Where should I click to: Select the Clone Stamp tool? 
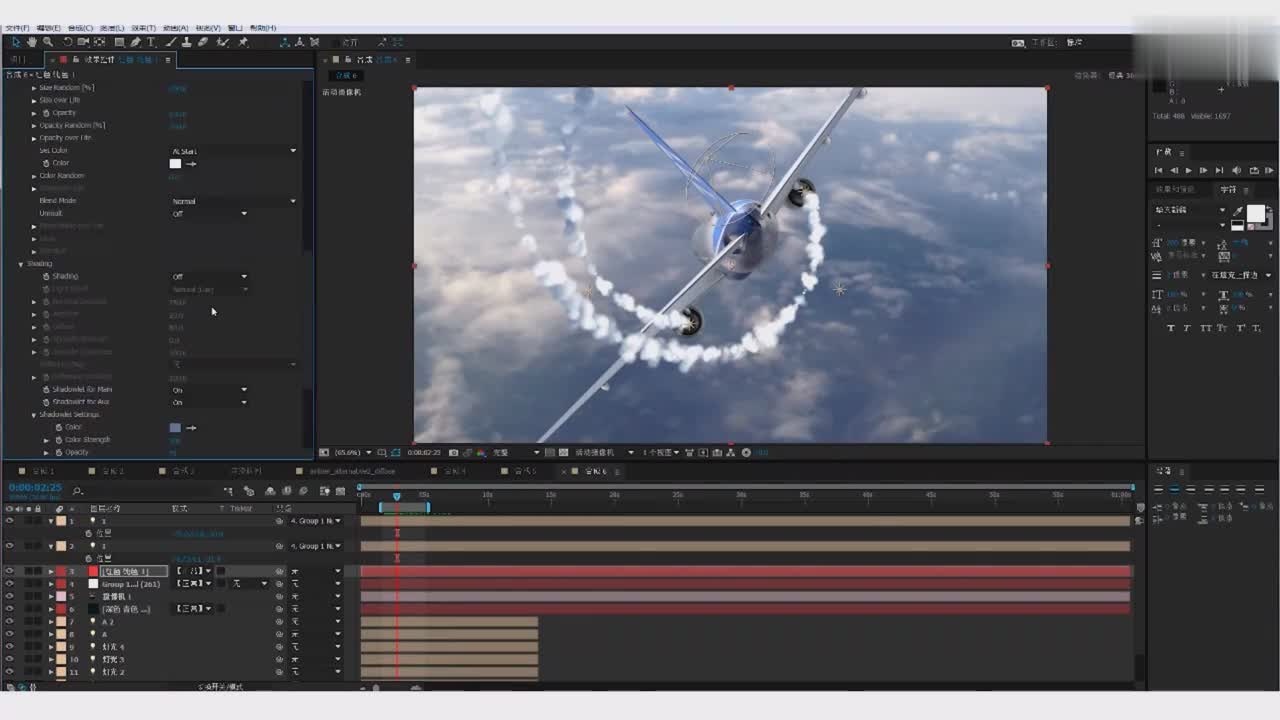point(186,42)
